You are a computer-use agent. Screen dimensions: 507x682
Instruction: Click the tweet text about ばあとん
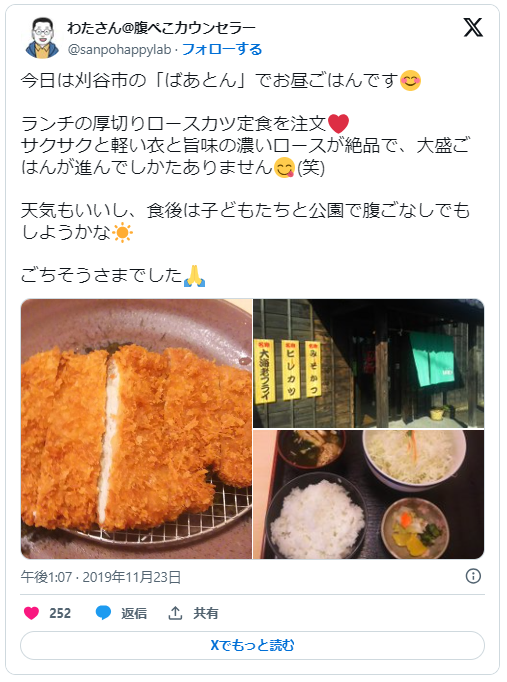(x=221, y=81)
